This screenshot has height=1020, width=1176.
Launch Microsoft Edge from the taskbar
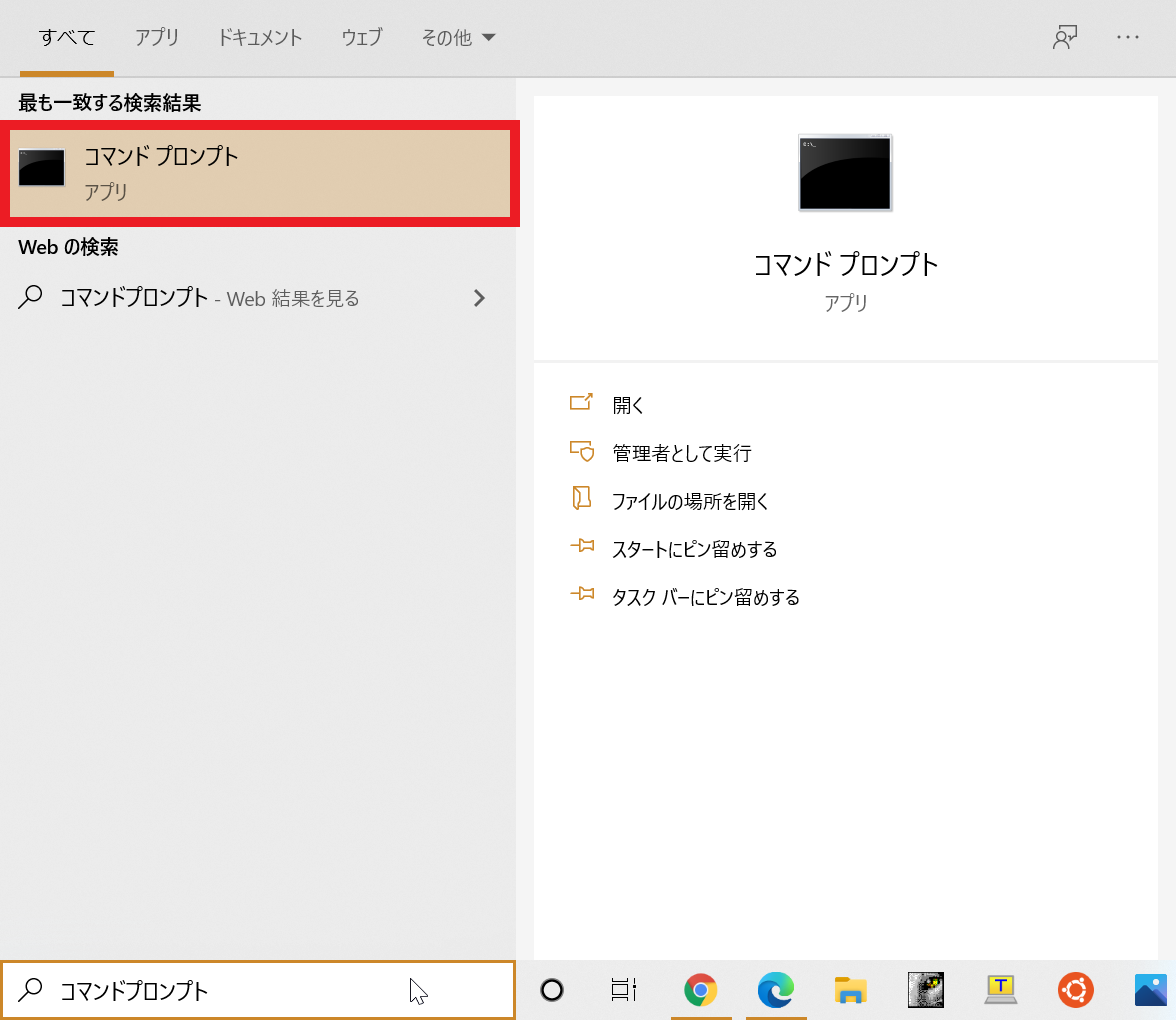(776, 990)
